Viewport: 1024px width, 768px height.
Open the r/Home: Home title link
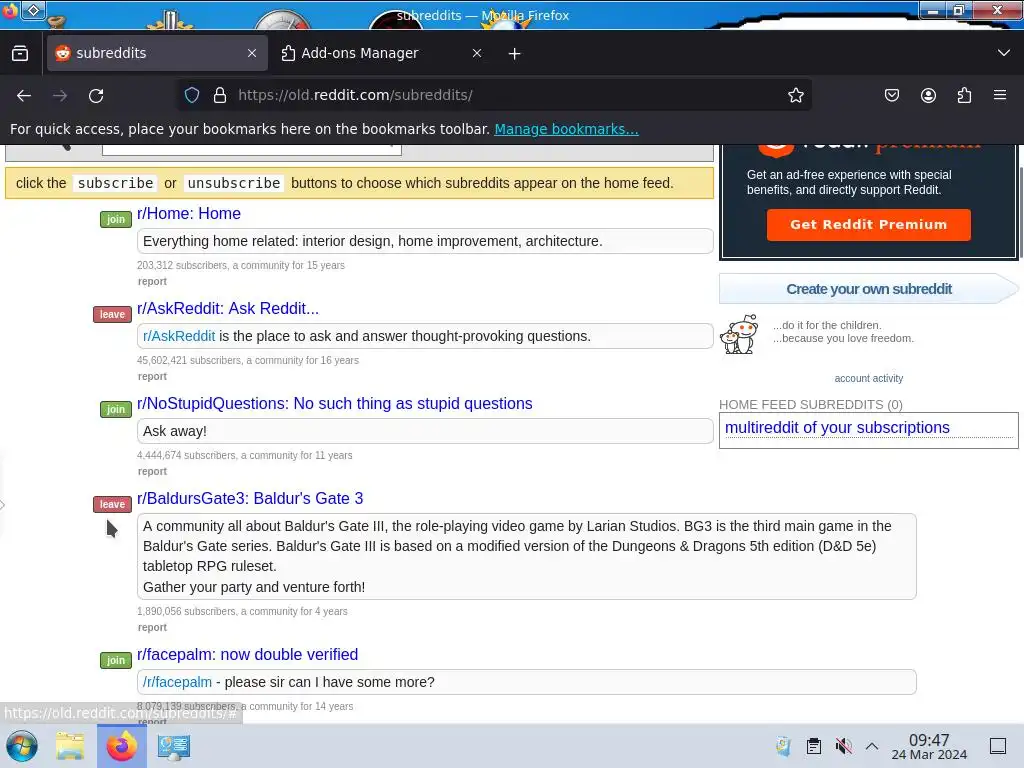189,214
